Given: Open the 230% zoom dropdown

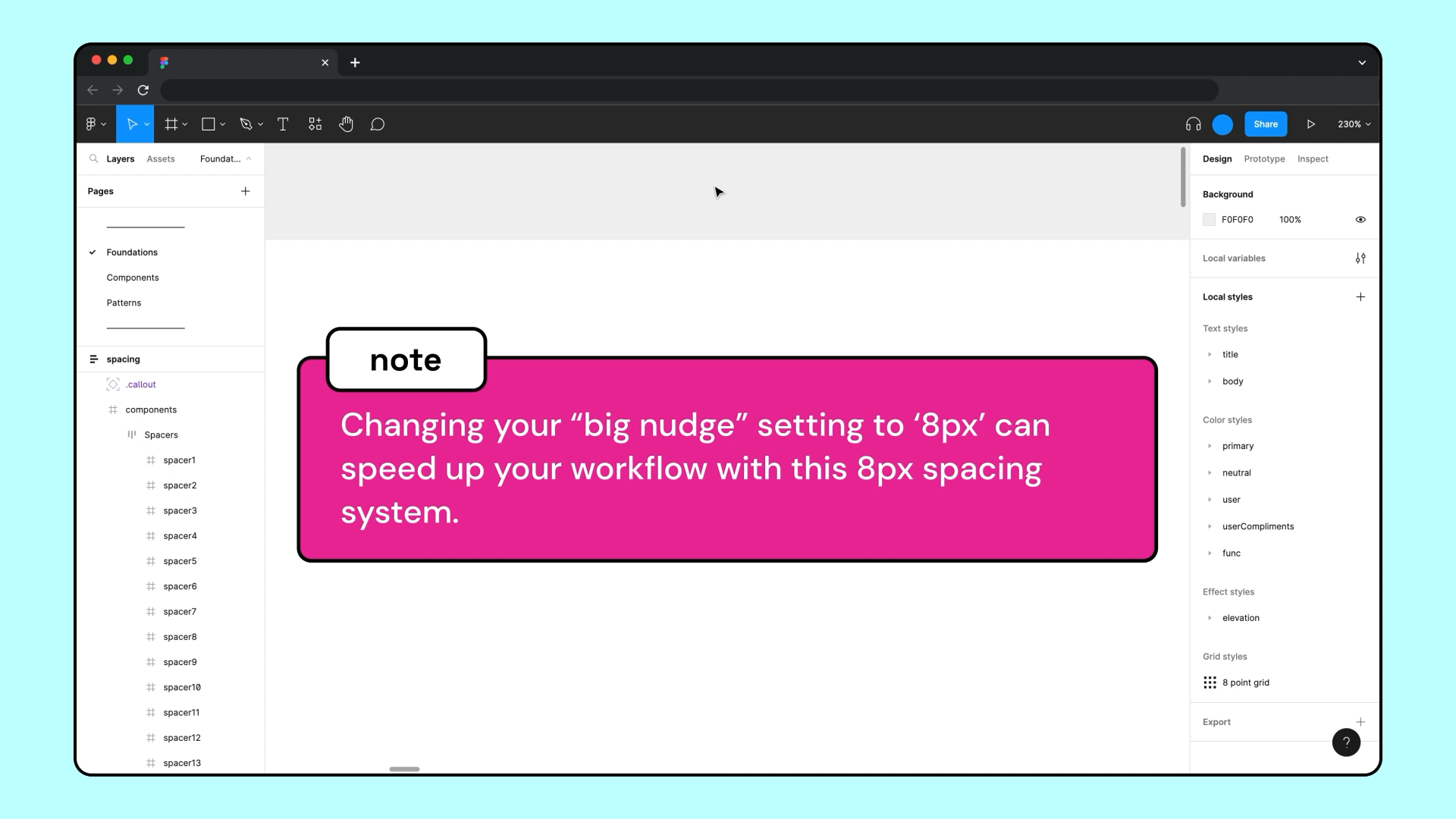Looking at the screenshot, I should (x=1354, y=124).
